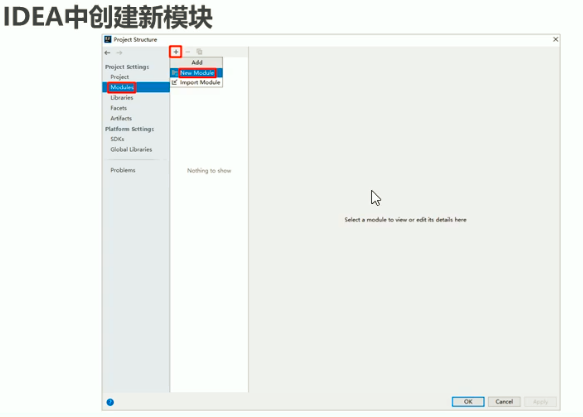Dismiss the dialog with Cancel

pos(504,402)
